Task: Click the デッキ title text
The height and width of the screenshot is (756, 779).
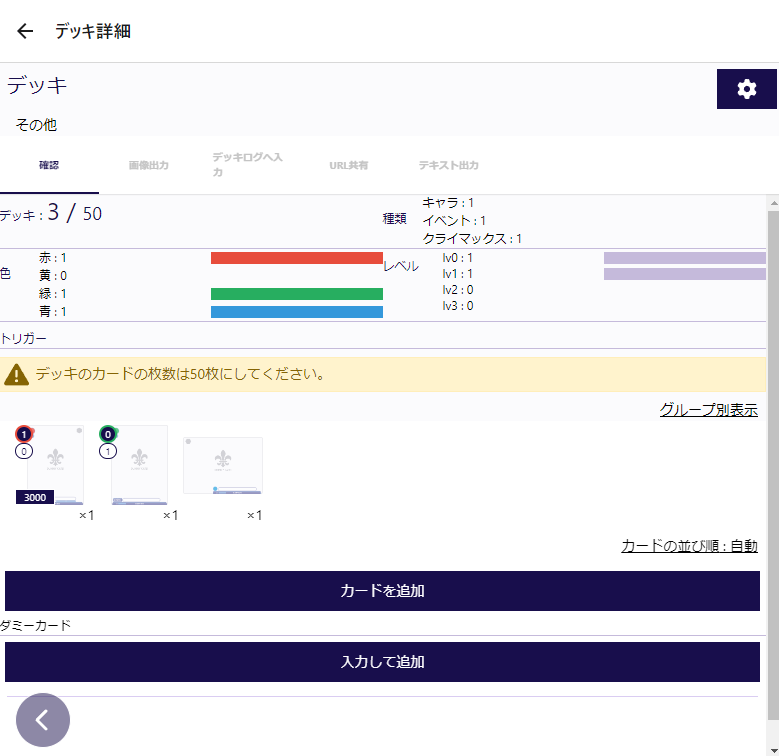Action: click(x=37, y=85)
